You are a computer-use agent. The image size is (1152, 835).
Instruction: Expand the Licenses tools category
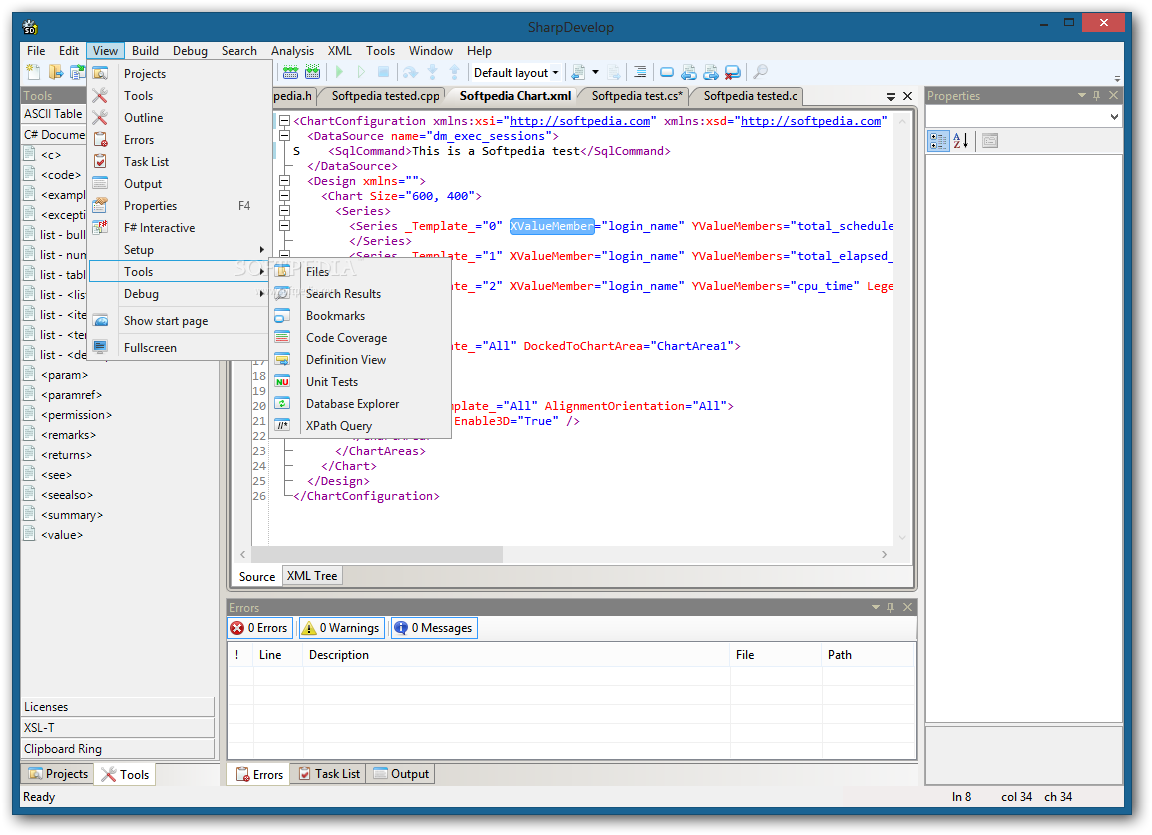118,706
